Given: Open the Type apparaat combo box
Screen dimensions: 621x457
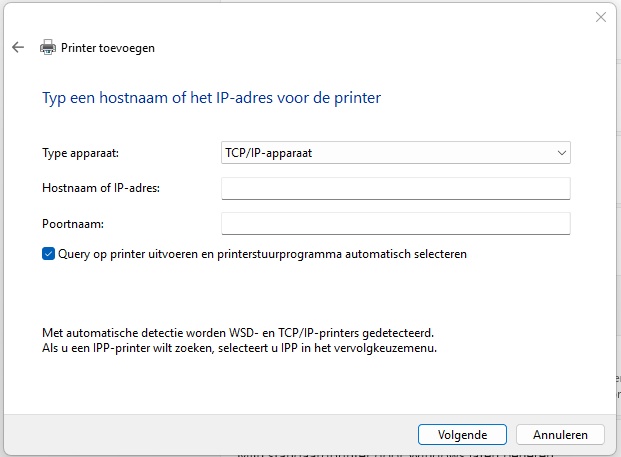Looking at the screenshot, I should (395, 153).
